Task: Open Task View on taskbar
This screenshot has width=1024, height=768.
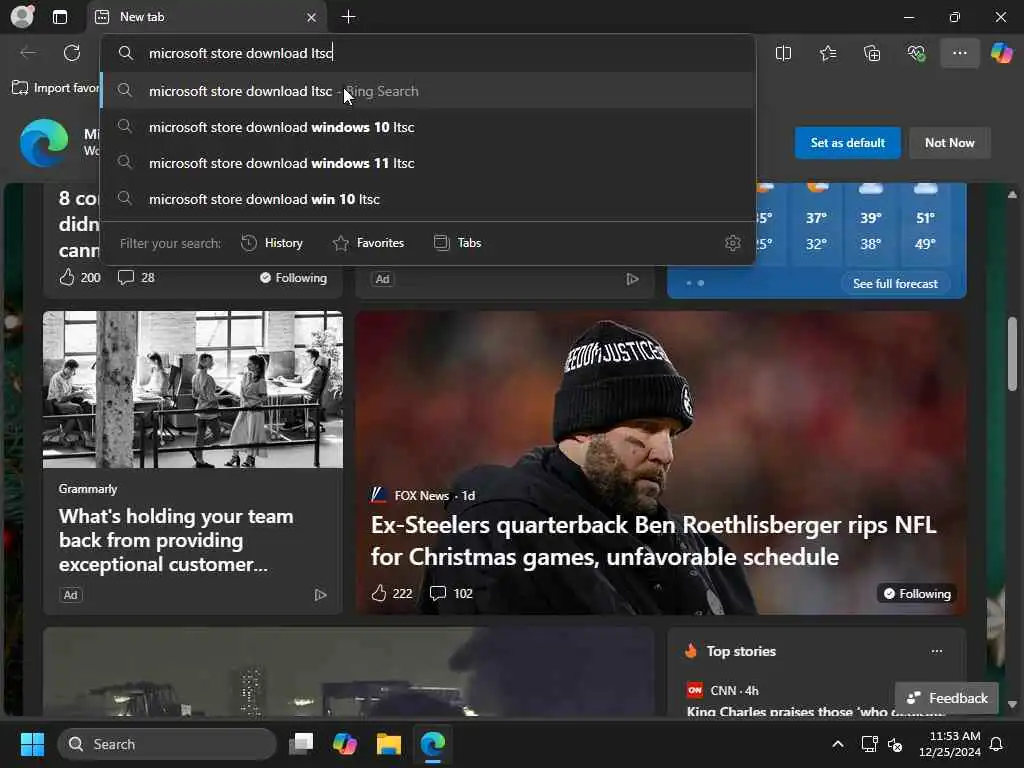Action: pos(301,744)
